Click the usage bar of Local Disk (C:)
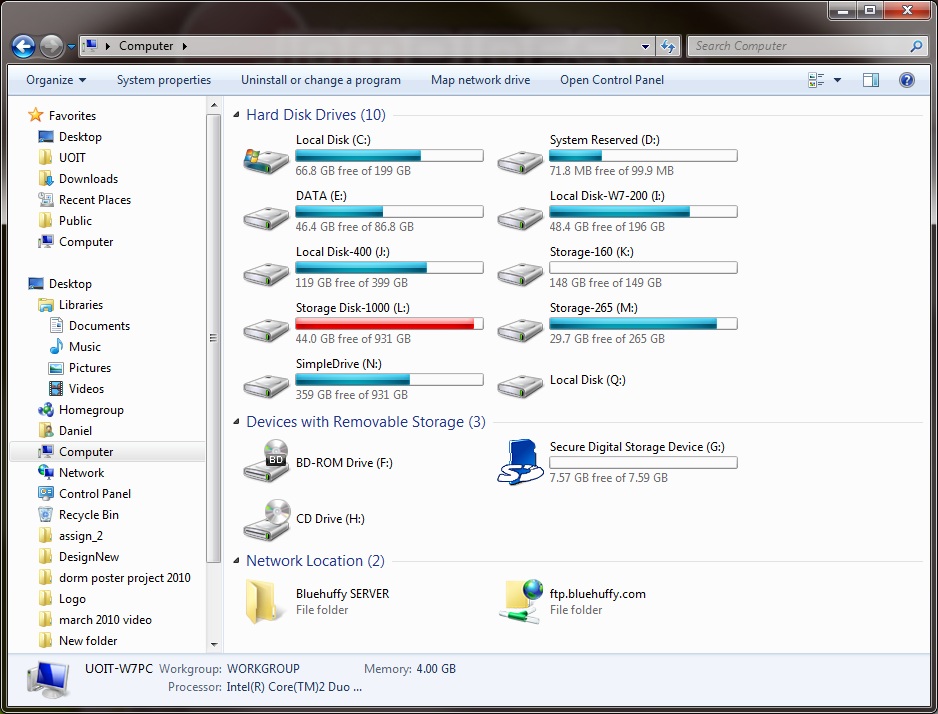Viewport: 938px width, 714px height. pyautogui.click(x=389, y=155)
